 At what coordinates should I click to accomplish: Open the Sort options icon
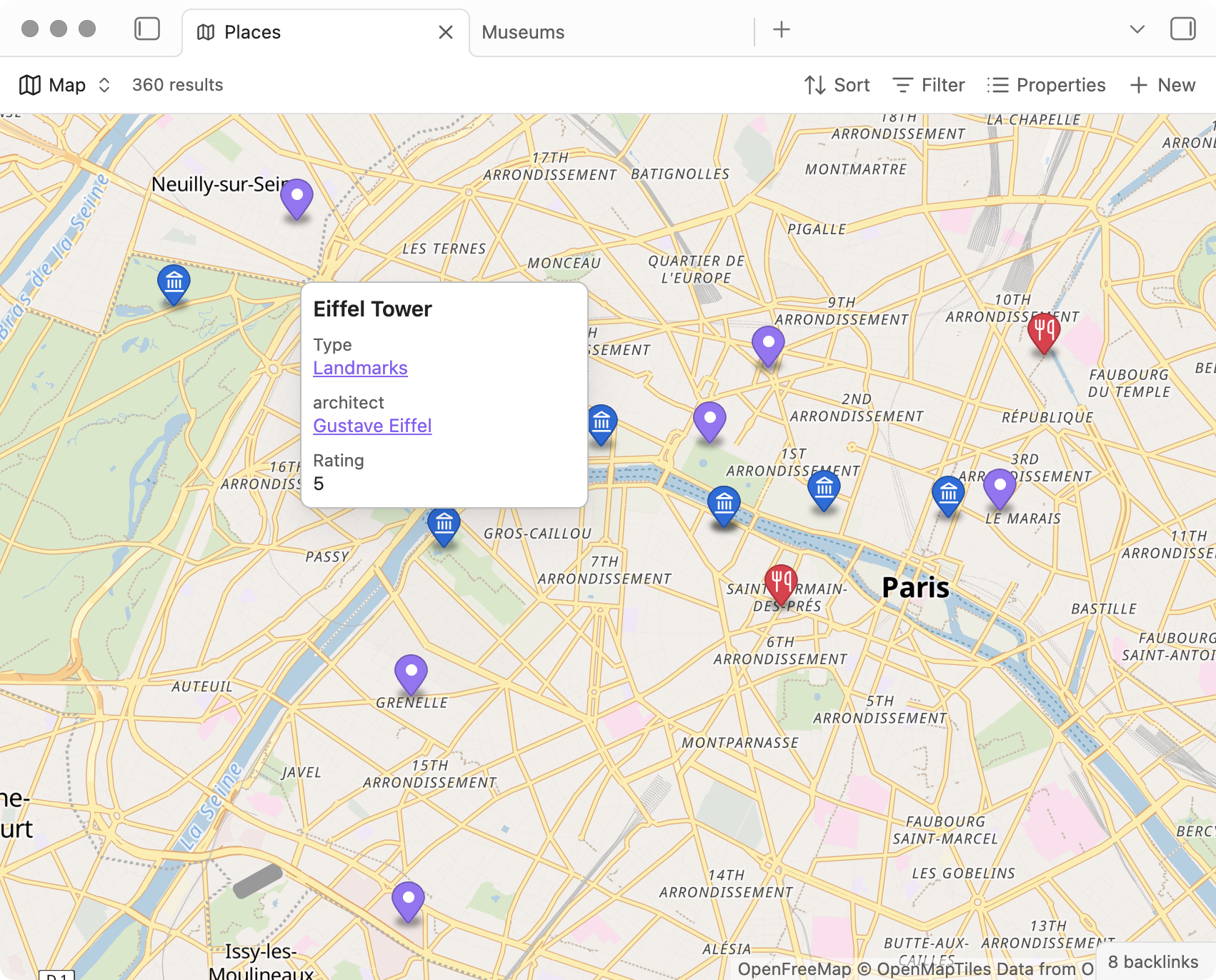pyautogui.click(x=815, y=84)
